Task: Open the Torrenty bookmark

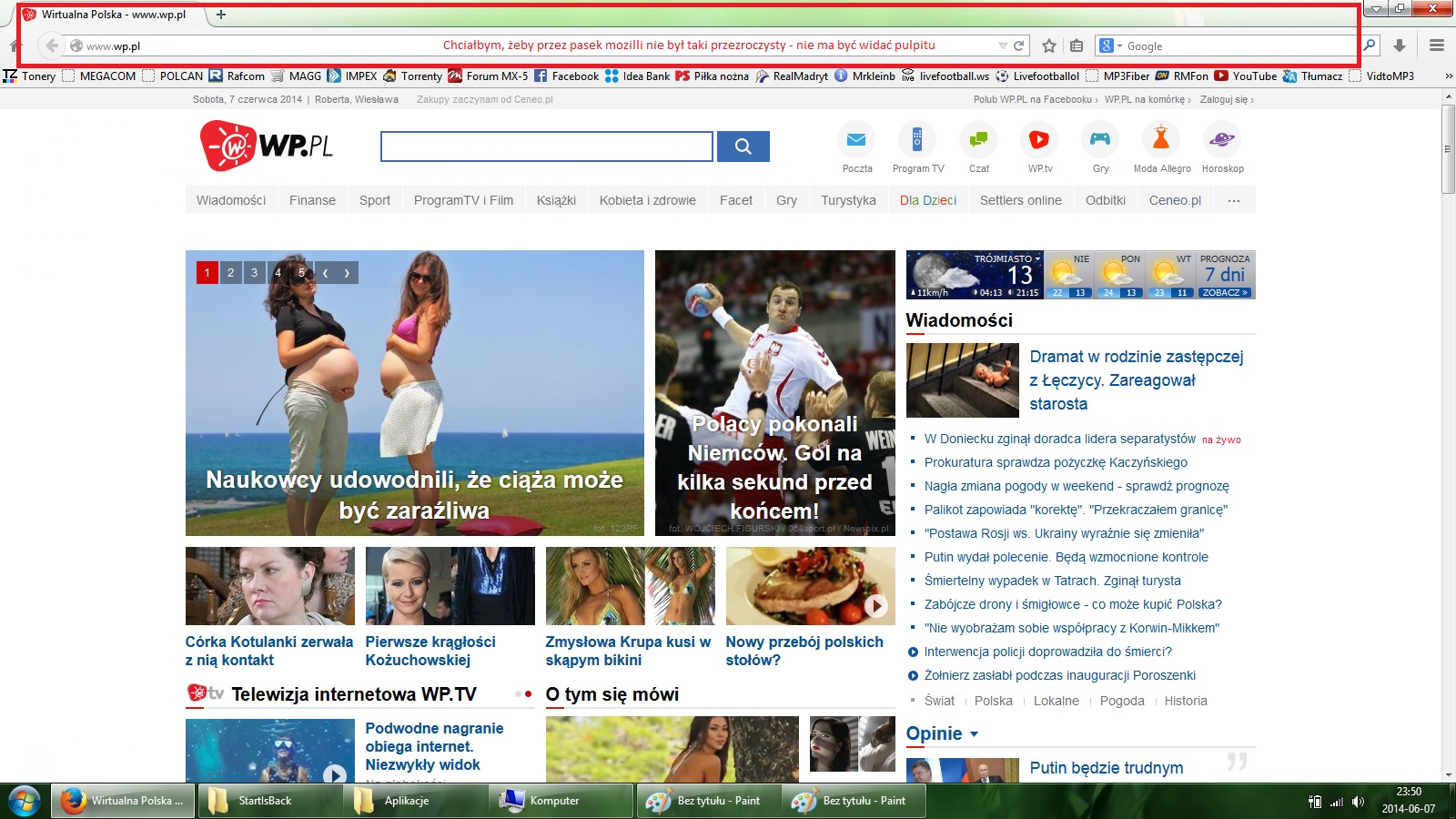Action: tap(412, 76)
